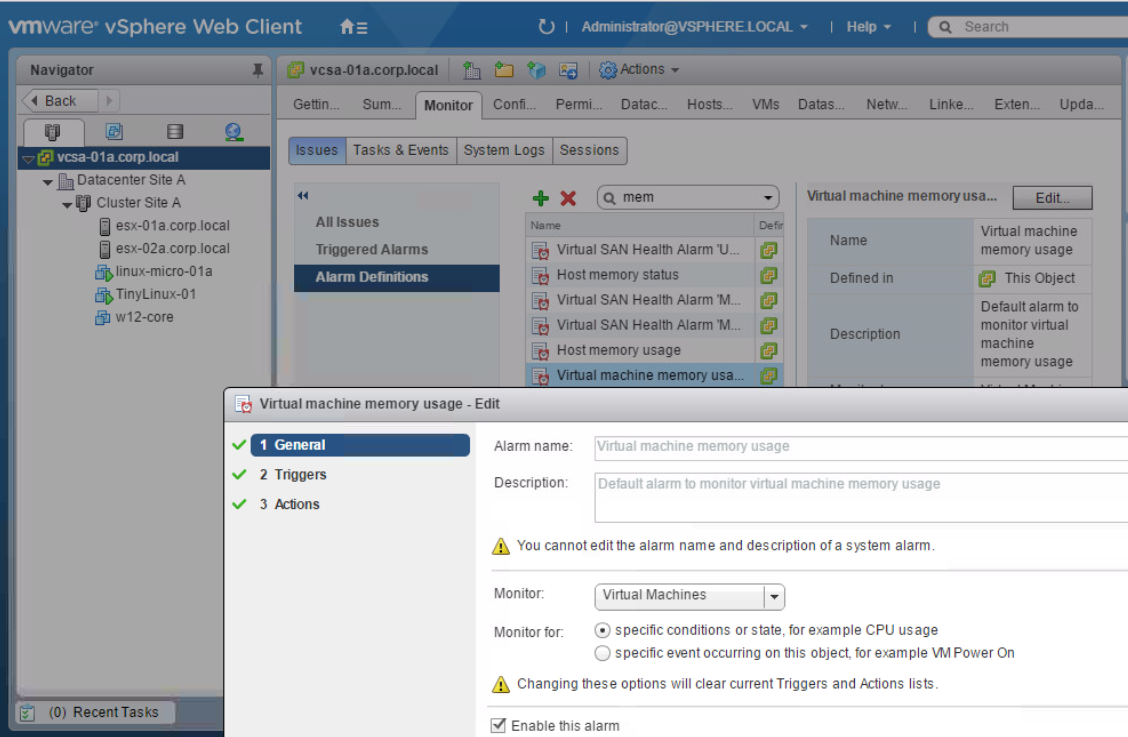Pin the Navigator panel
This screenshot has width=1128, height=737.
258,70
